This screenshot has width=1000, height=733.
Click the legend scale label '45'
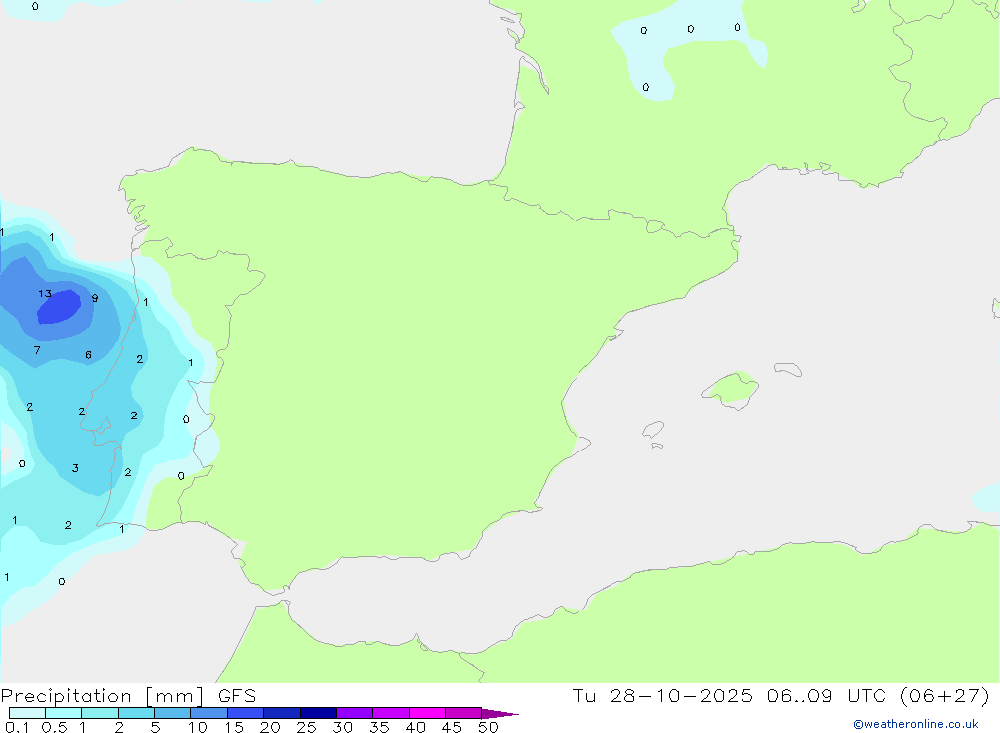(452, 727)
